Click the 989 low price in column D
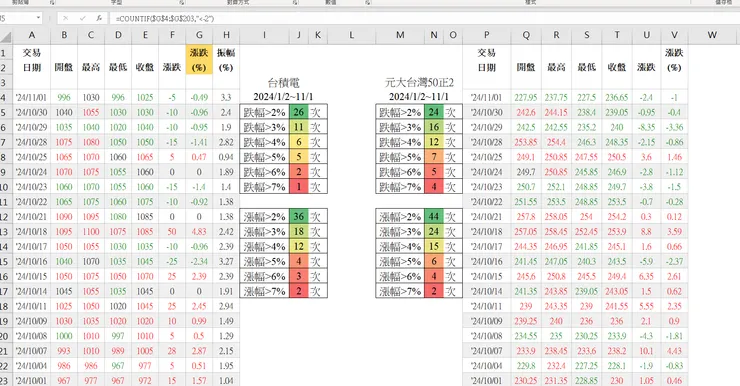This screenshot has width=740, height=386. click(118, 351)
